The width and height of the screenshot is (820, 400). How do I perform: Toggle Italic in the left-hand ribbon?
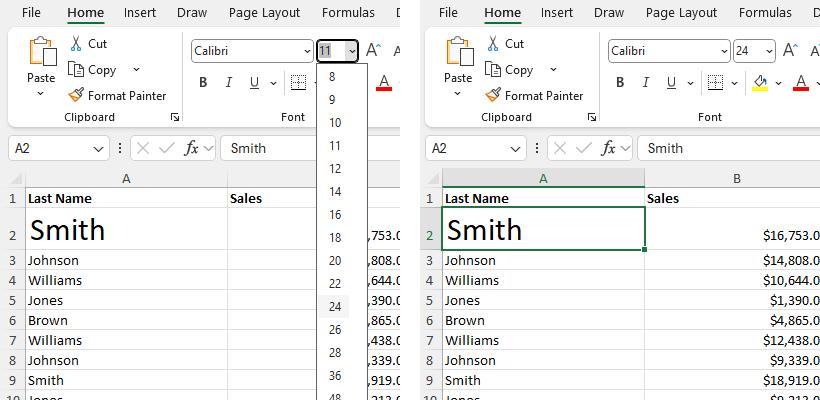coord(228,82)
